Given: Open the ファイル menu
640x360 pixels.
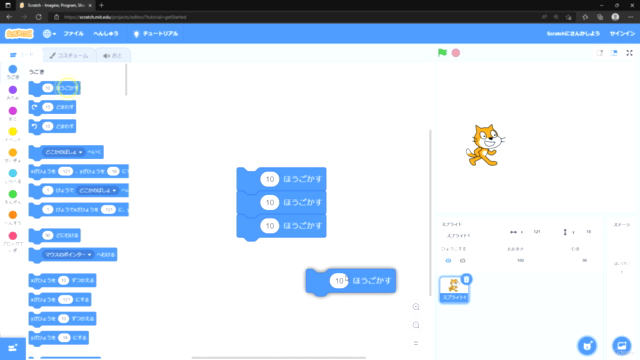Looking at the screenshot, I should pos(73,33).
